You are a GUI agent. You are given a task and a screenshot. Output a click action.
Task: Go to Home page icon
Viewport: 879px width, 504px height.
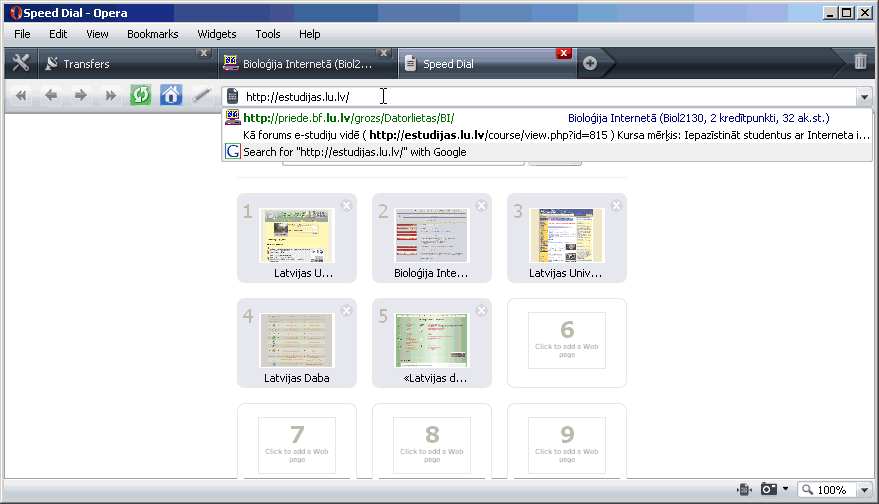pos(171,95)
